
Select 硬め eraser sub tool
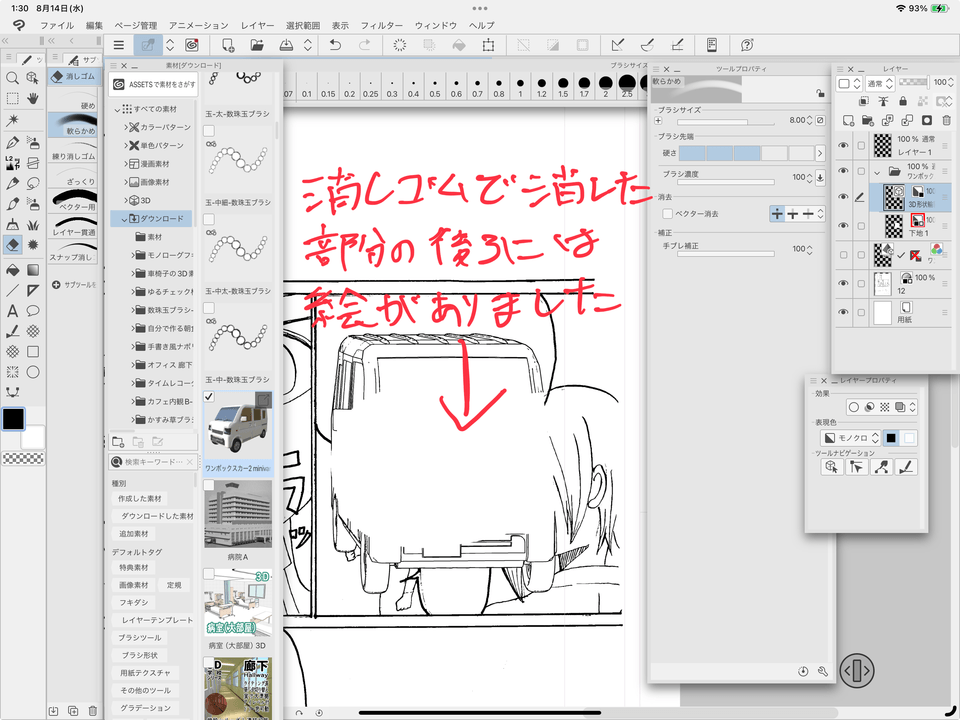[72, 101]
